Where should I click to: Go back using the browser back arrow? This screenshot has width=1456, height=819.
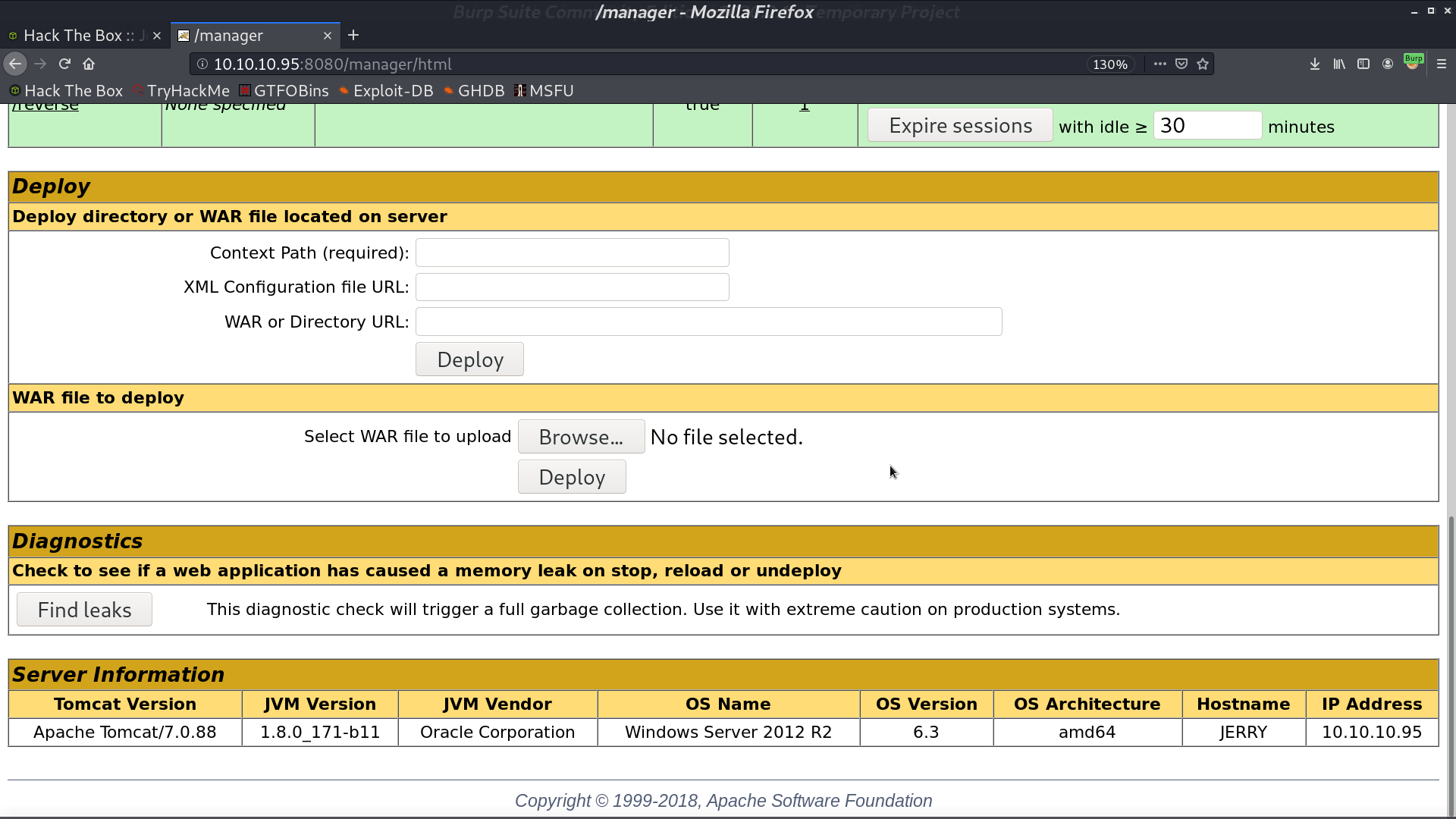pos(15,64)
